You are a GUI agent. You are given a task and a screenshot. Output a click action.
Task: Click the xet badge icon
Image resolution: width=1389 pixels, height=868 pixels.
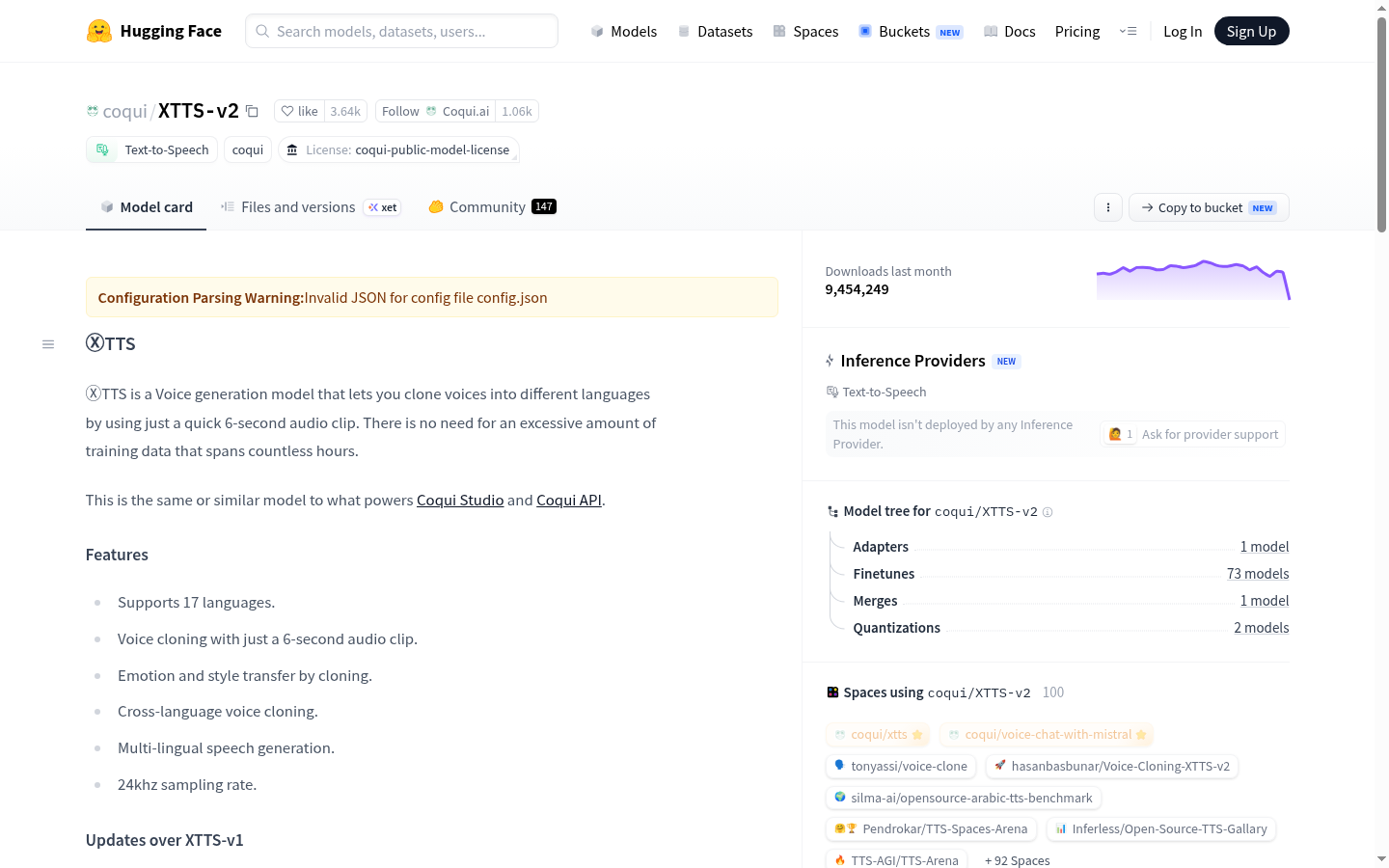tap(373, 207)
